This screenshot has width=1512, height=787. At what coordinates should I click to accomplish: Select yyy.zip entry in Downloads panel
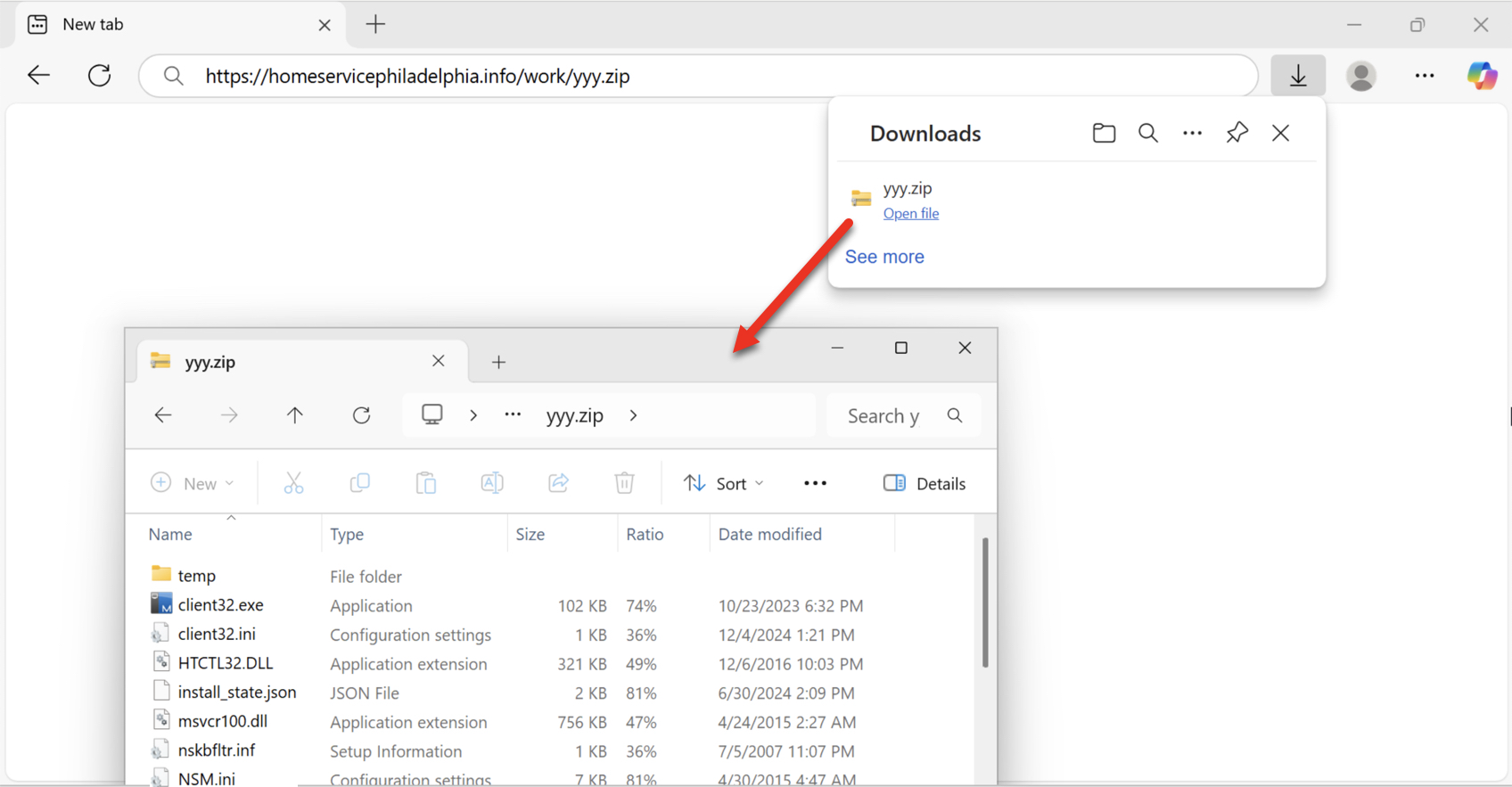coord(1076,200)
